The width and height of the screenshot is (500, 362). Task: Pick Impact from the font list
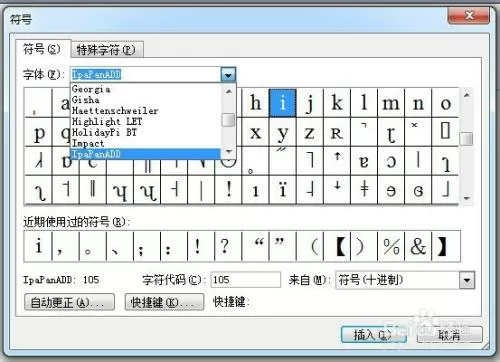[x=145, y=143]
